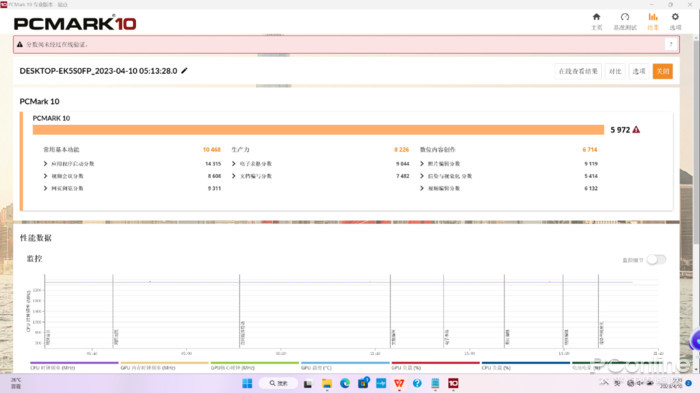The image size is (700, 393).
Task: Select the Productivity score 8 226
Action: point(401,150)
